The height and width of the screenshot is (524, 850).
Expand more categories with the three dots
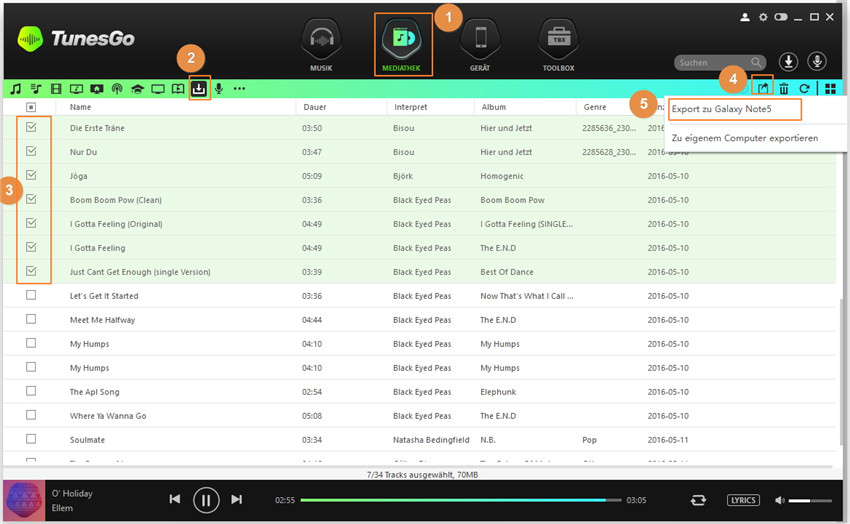(239, 89)
